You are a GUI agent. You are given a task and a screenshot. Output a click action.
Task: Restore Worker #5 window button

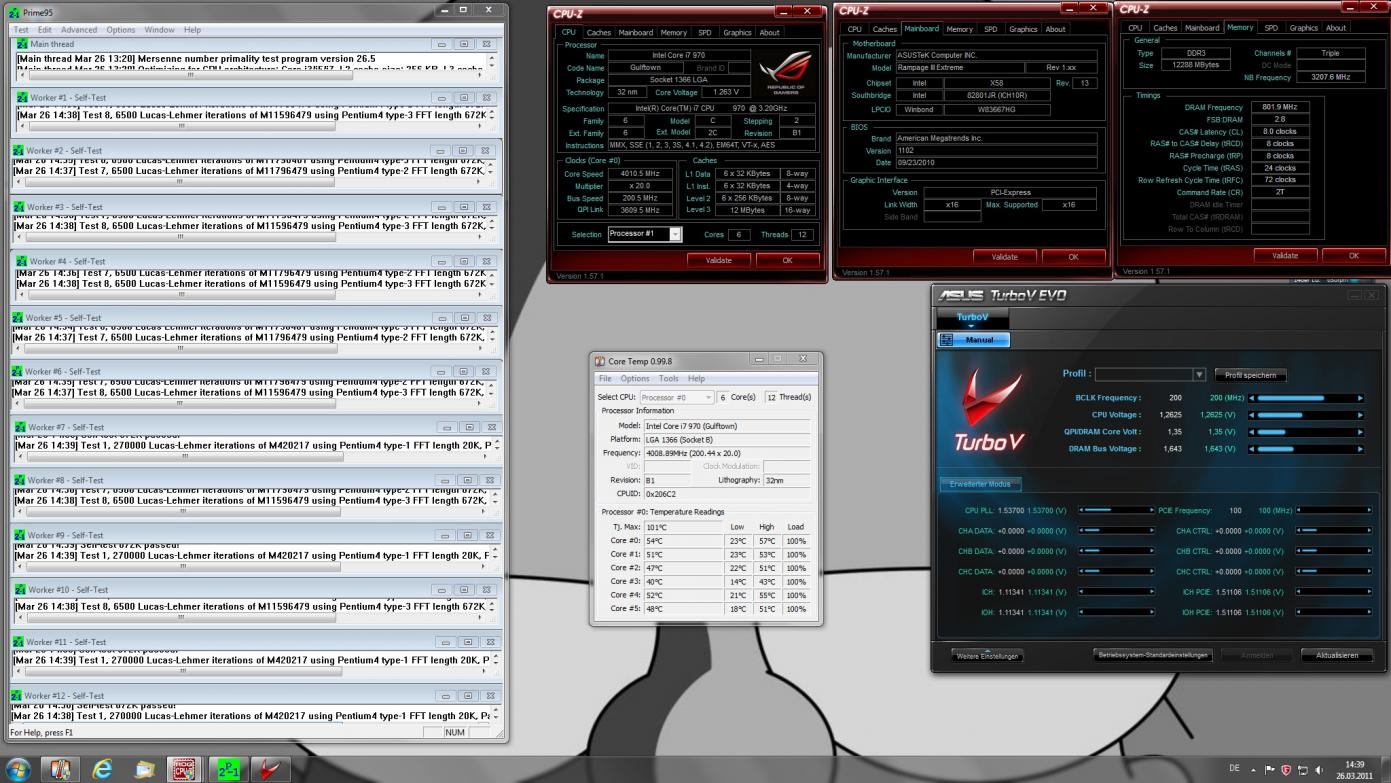[464, 318]
